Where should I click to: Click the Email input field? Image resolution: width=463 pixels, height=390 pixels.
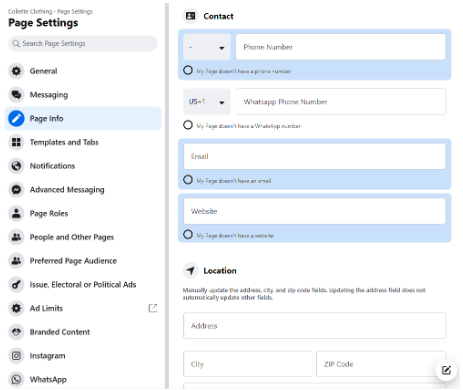314,156
